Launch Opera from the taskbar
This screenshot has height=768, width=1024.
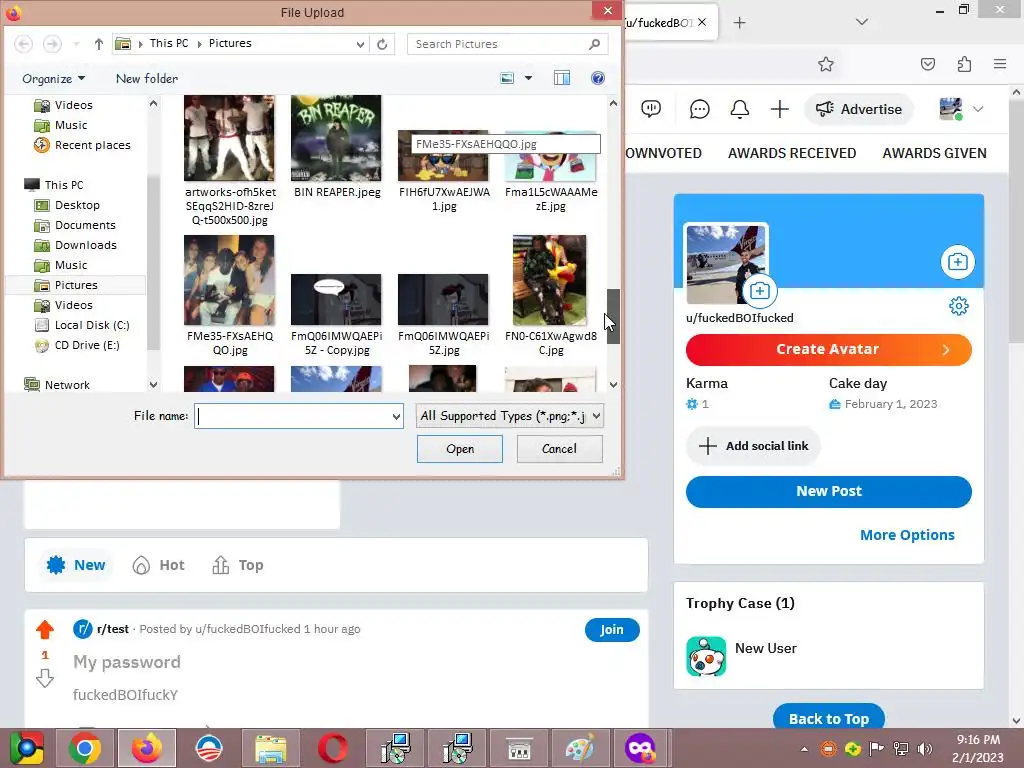click(333, 748)
